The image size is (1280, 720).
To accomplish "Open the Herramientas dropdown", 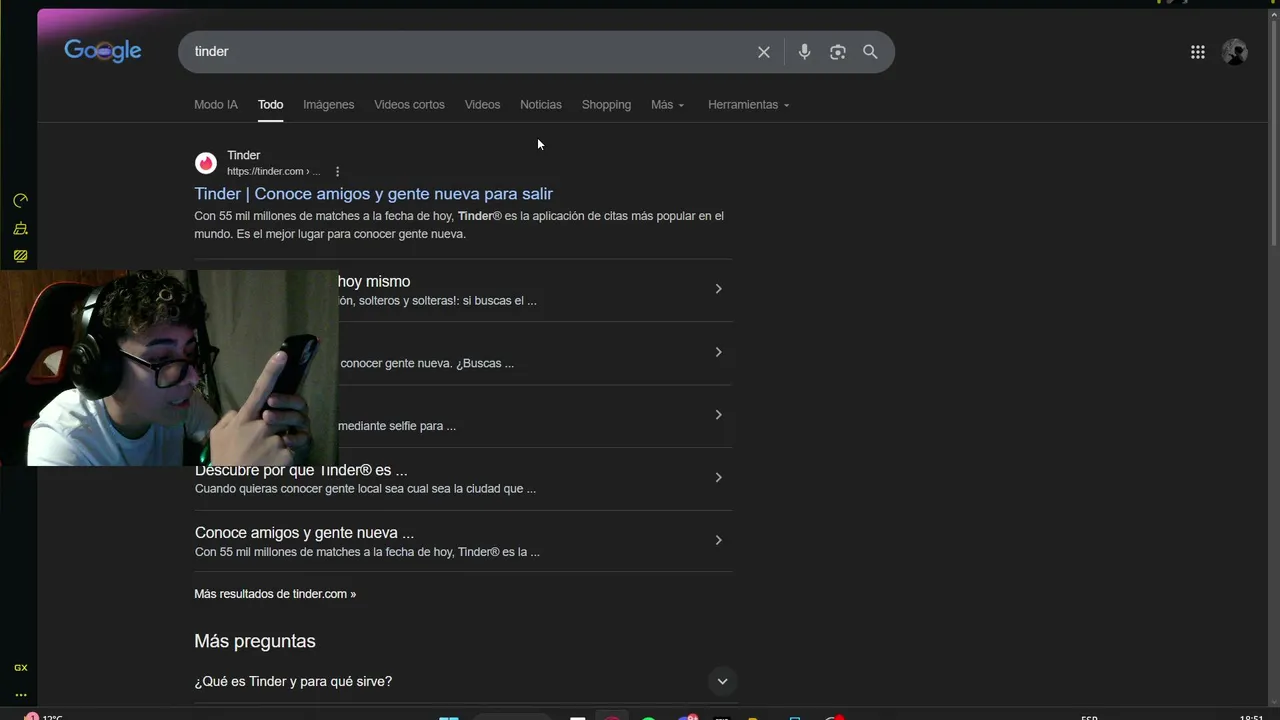I will pyautogui.click(x=748, y=105).
